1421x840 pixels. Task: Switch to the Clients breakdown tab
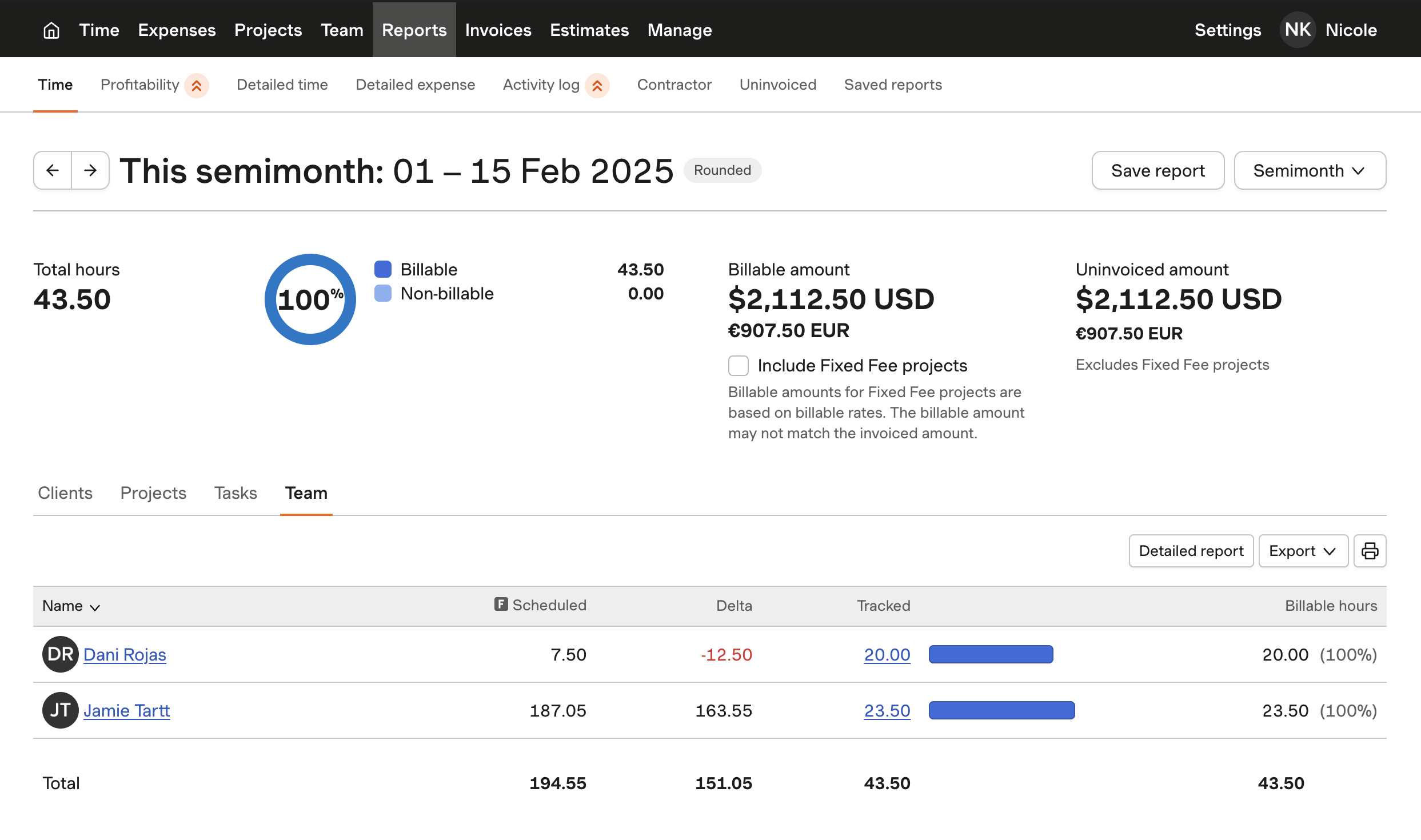click(x=65, y=493)
